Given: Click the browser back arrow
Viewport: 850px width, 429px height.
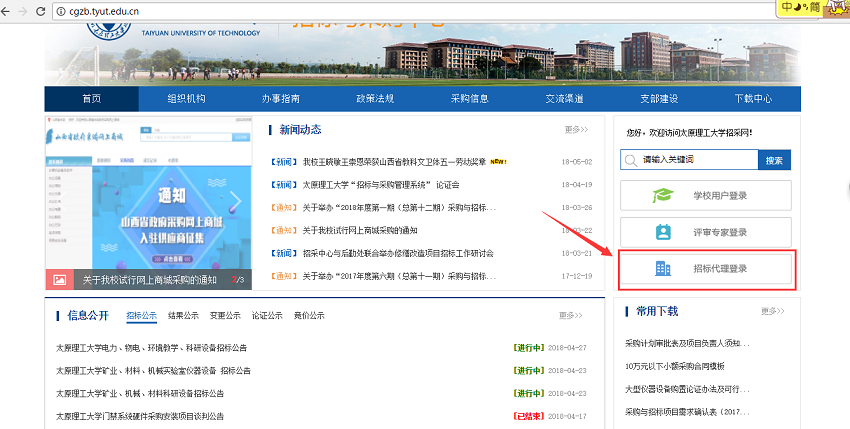Looking at the screenshot, I should (x=5, y=11).
